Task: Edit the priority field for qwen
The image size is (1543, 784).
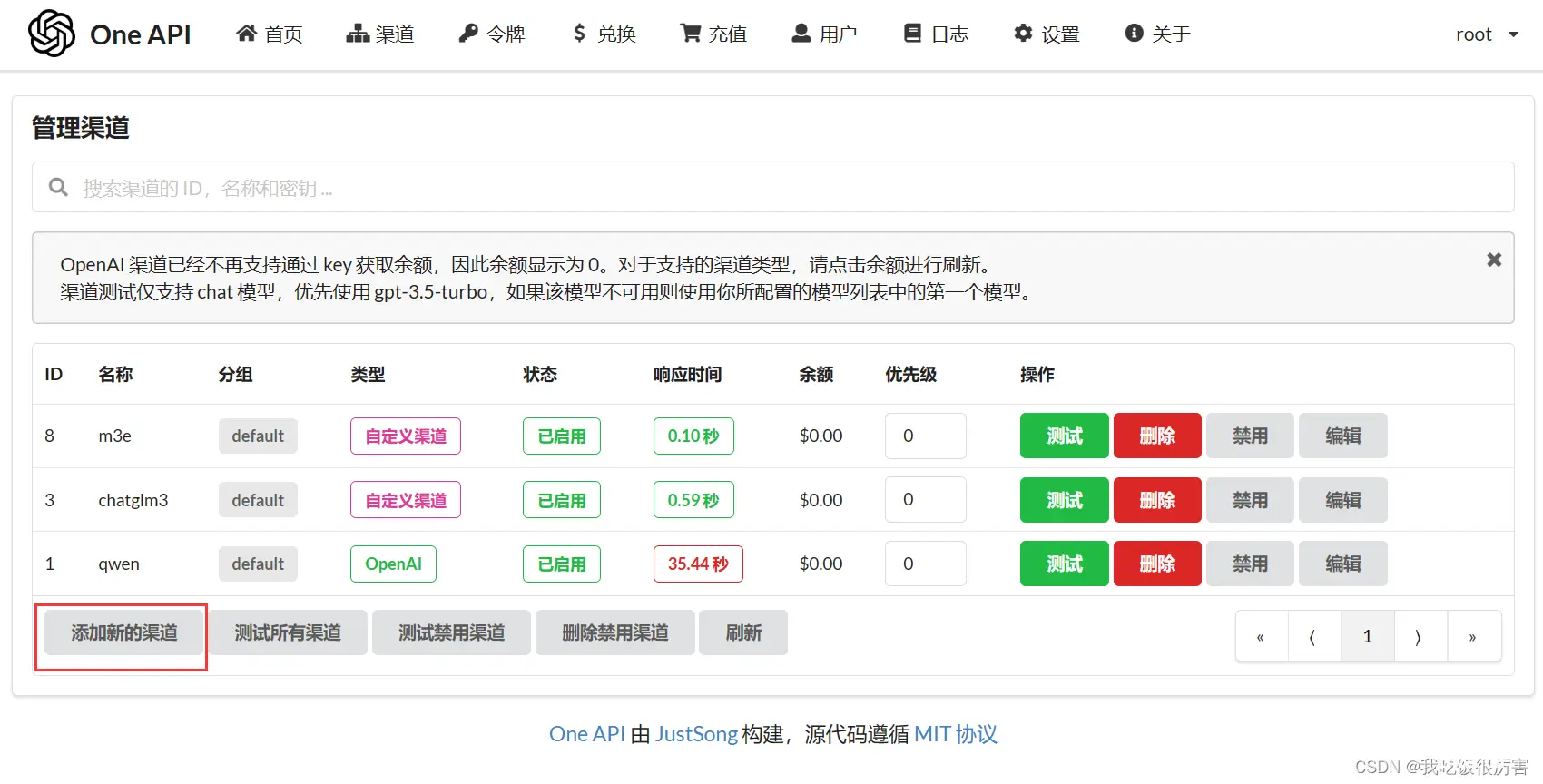Action: [x=925, y=563]
